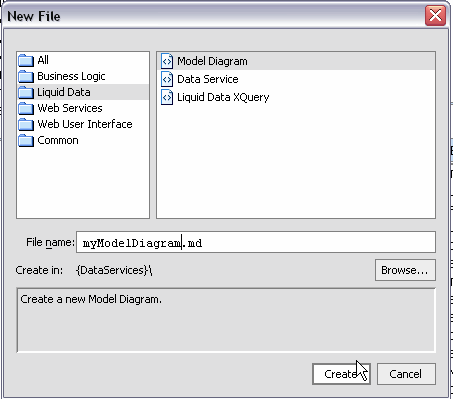
Task: Click the Business Logic folder icon
Action: tap(26, 77)
